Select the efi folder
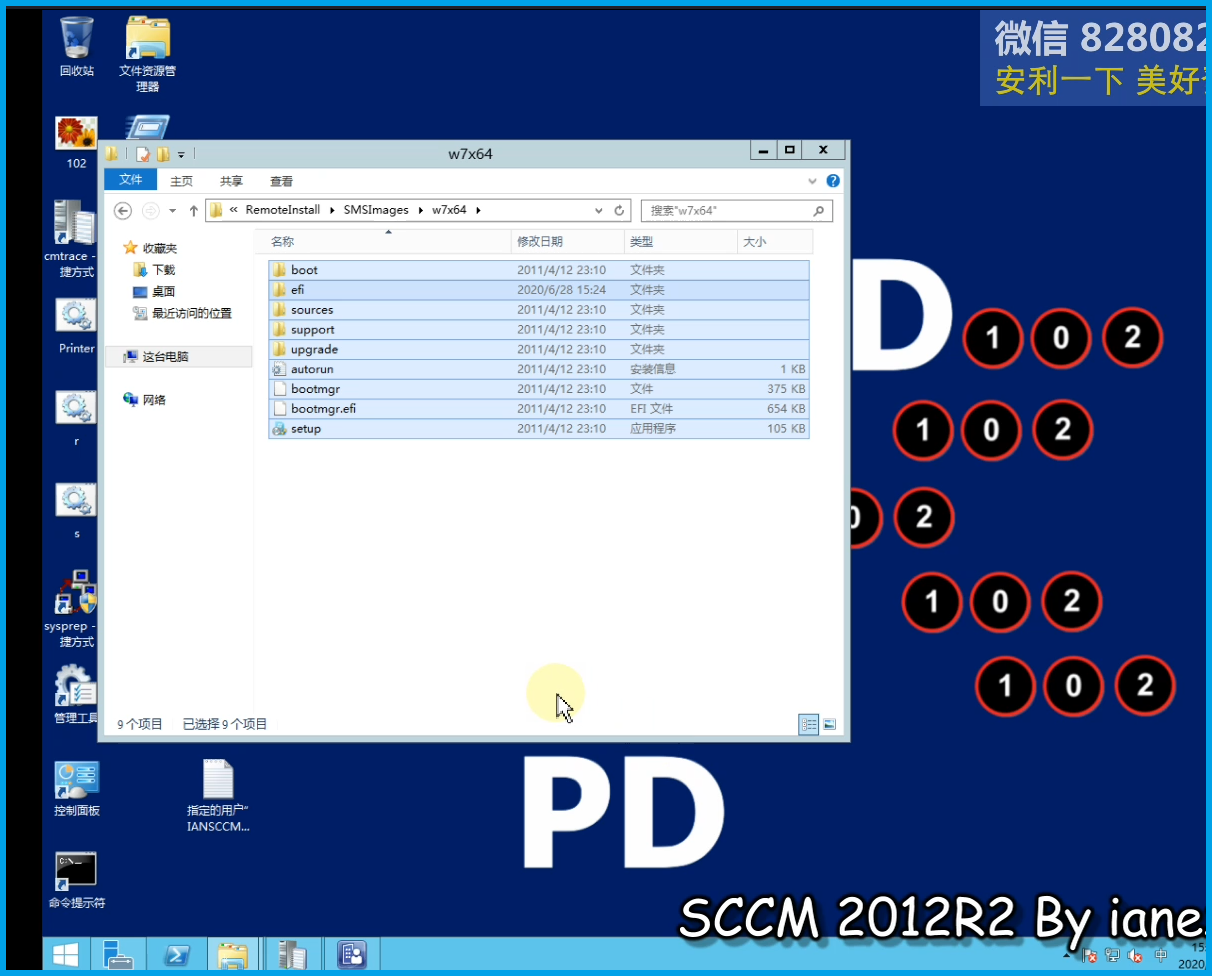Image resolution: width=1212 pixels, height=976 pixels. click(538, 290)
